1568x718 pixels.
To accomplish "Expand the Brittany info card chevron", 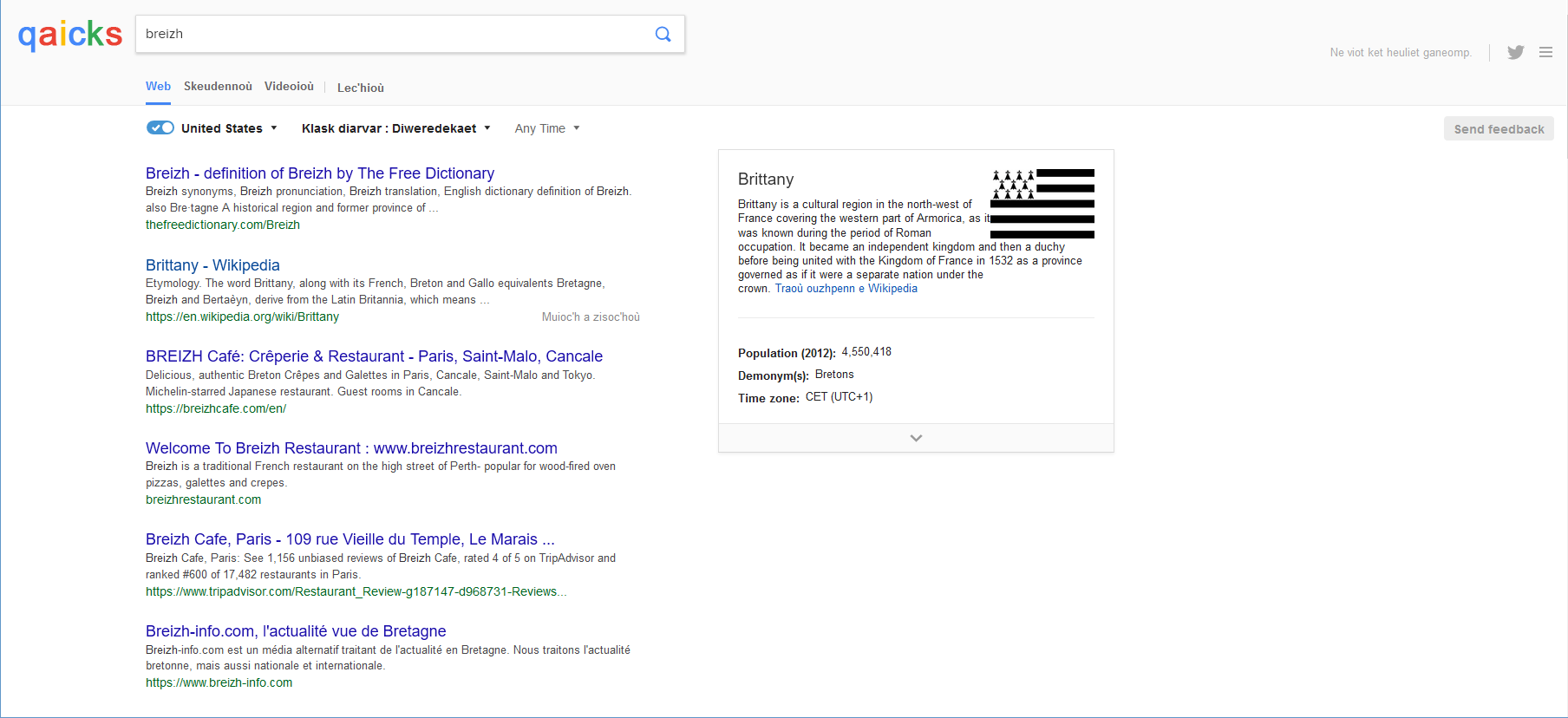I will point(916,438).
